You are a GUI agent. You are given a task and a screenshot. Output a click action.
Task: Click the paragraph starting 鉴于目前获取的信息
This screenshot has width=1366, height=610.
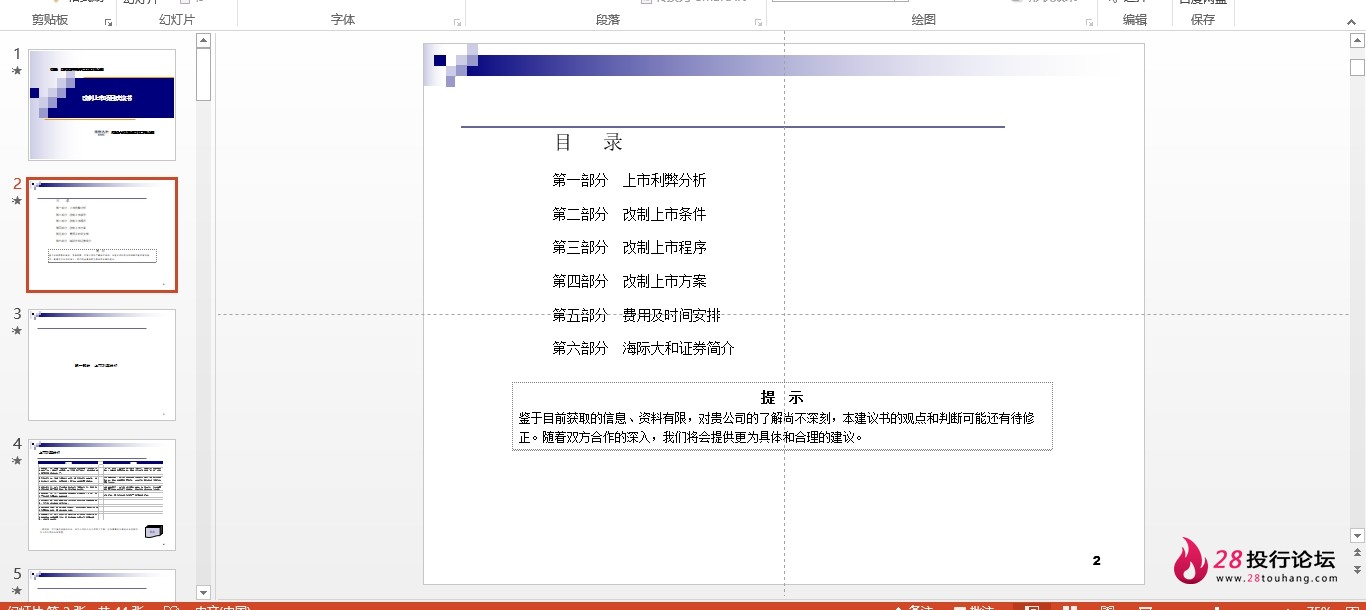[x=777, y=427]
